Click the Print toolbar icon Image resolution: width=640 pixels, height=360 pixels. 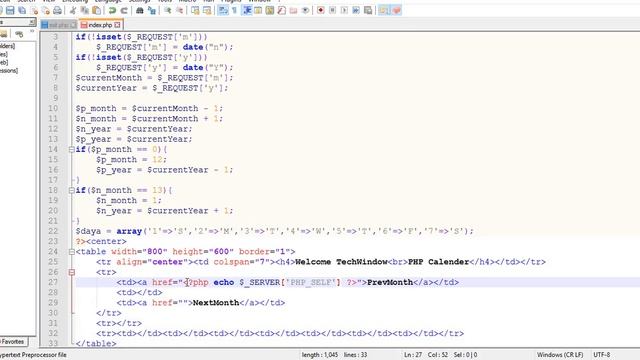pos(58,10)
